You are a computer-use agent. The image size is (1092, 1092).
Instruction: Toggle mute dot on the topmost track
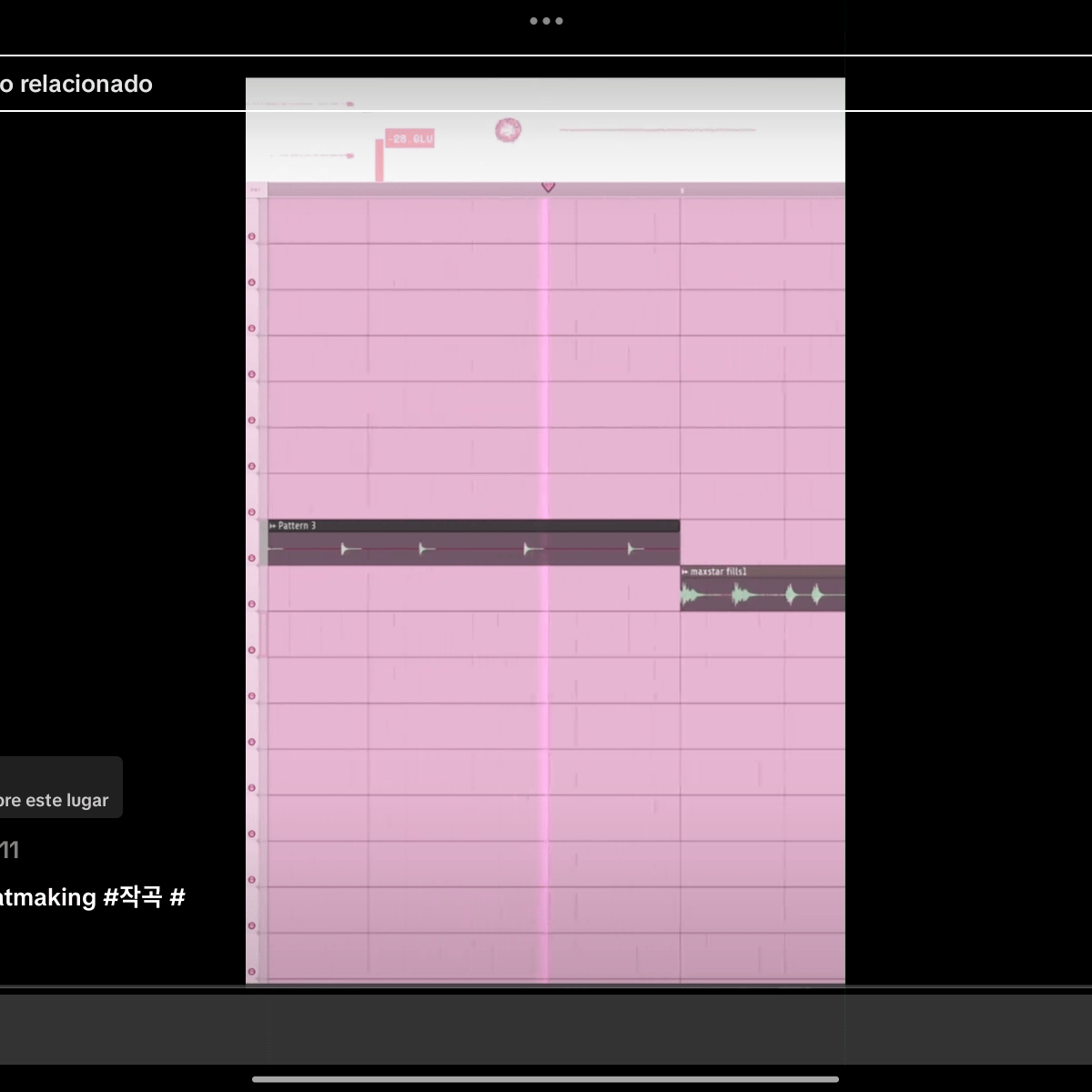click(x=252, y=237)
